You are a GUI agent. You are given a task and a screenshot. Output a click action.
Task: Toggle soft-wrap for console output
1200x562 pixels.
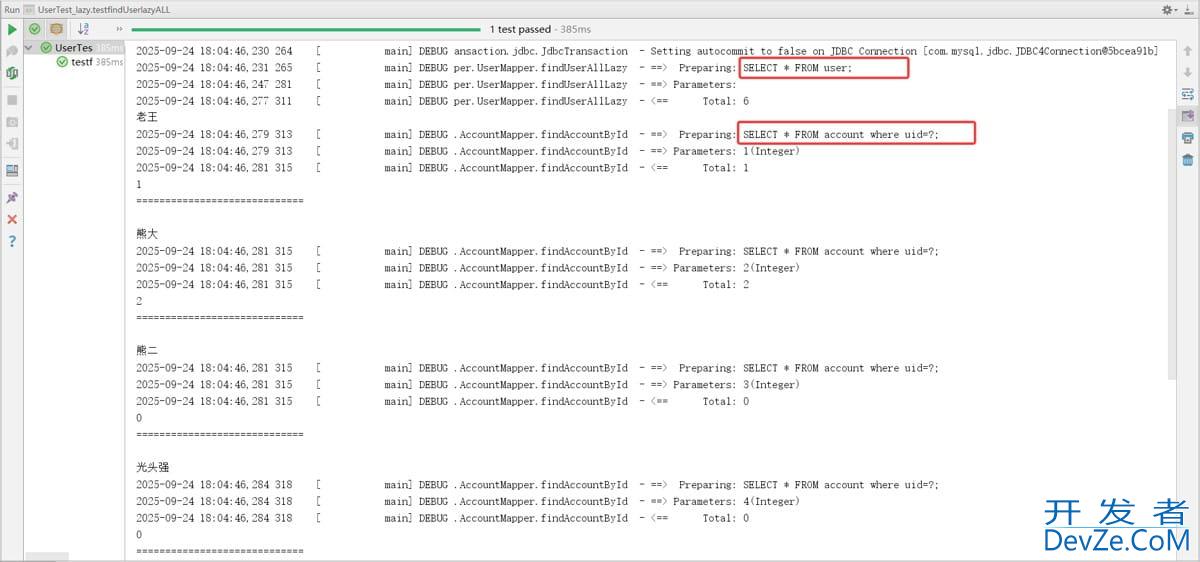1187,94
